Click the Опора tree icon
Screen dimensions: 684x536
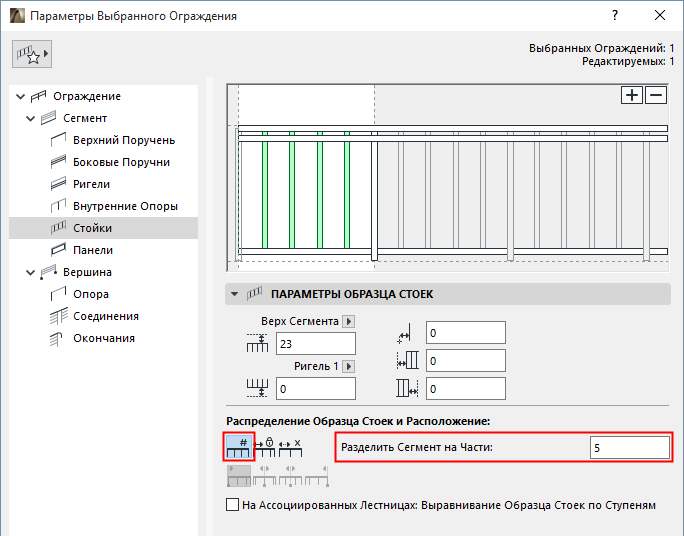click(58, 294)
